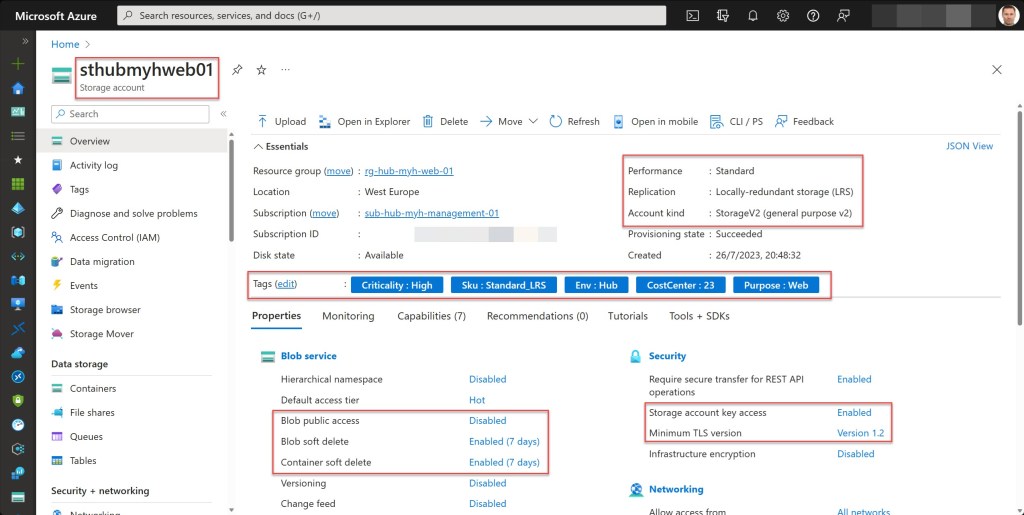Open the notifications bell
Viewport: 1024px width, 515px height.
(753, 15)
